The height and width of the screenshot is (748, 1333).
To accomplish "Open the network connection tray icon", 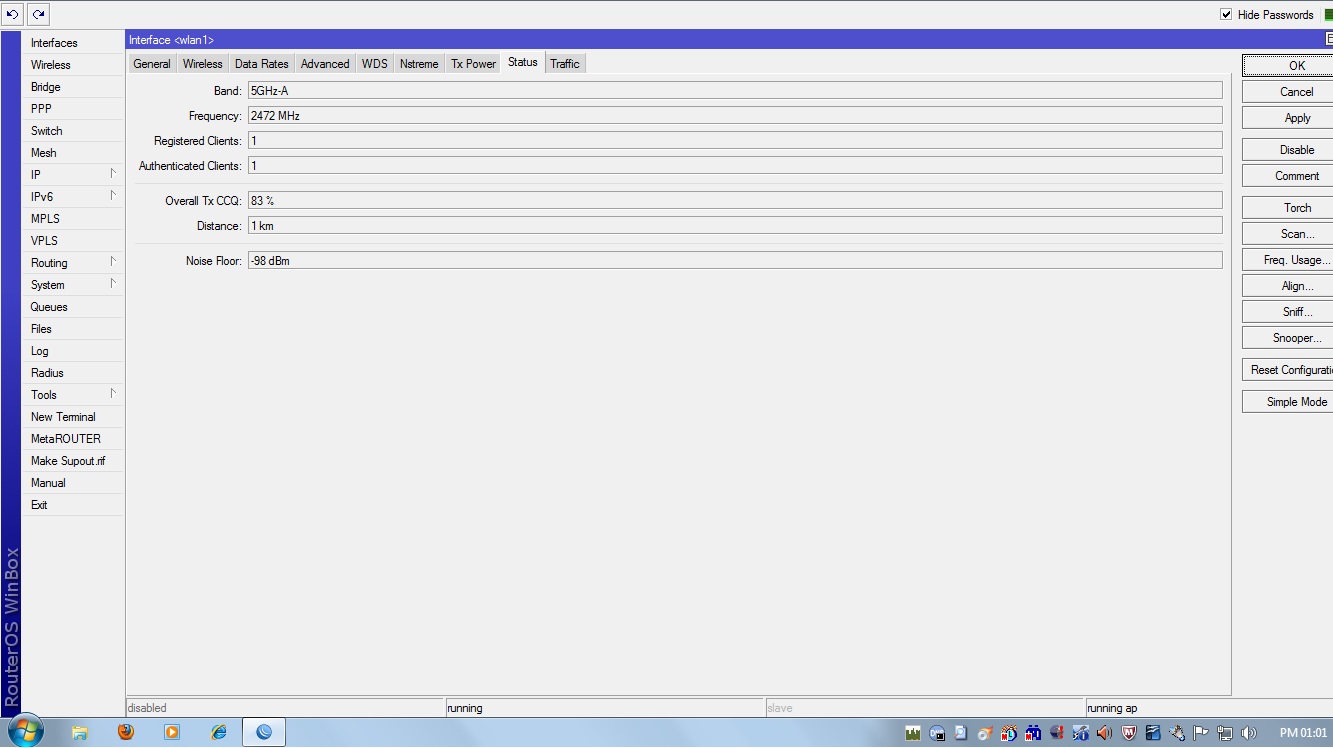I will pyautogui.click(x=1224, y=733).
